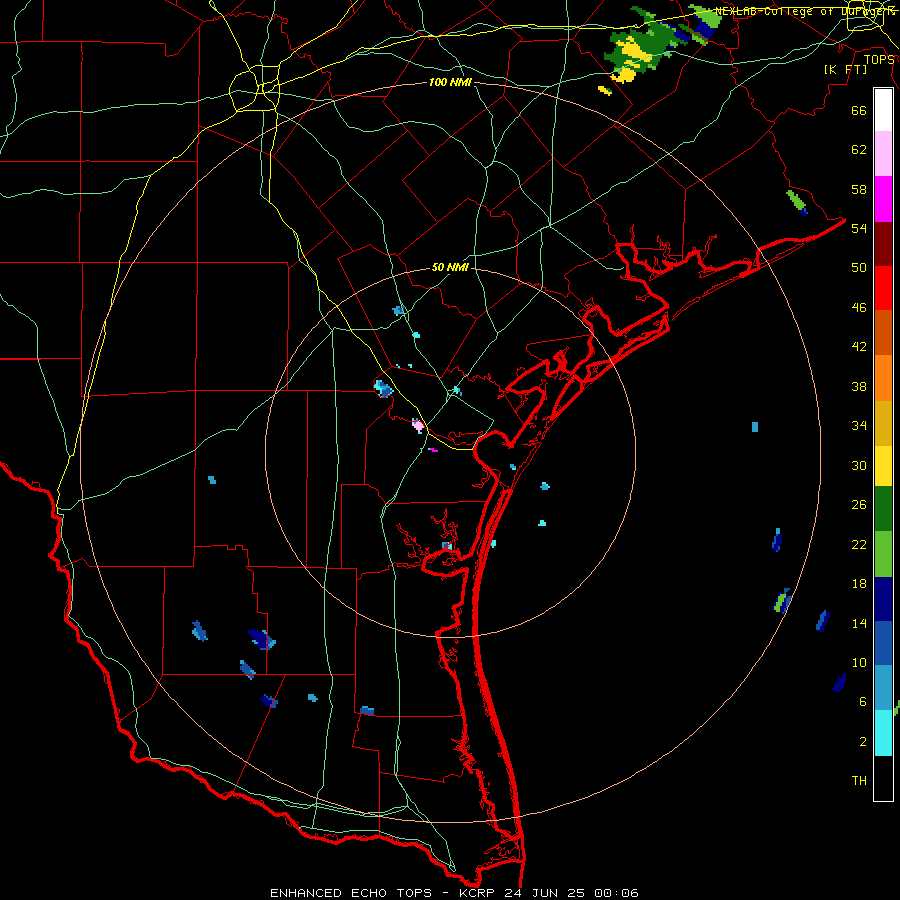Pick the magenta block in the color scale
Viewport: 900px width, 900px height.
[x=883, y=199]
